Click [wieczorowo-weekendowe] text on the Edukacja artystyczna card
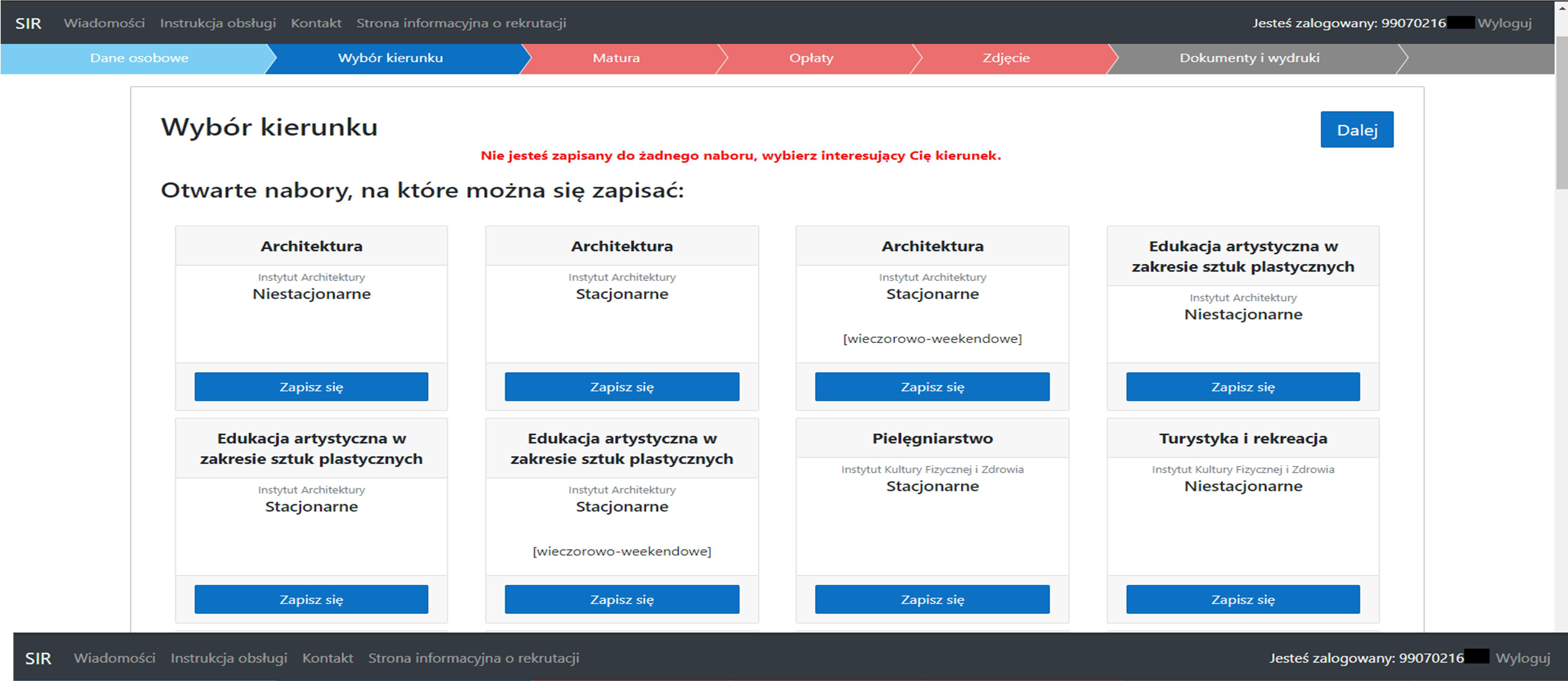Screen dimensions: 1568x681 [x=621, y=551]
